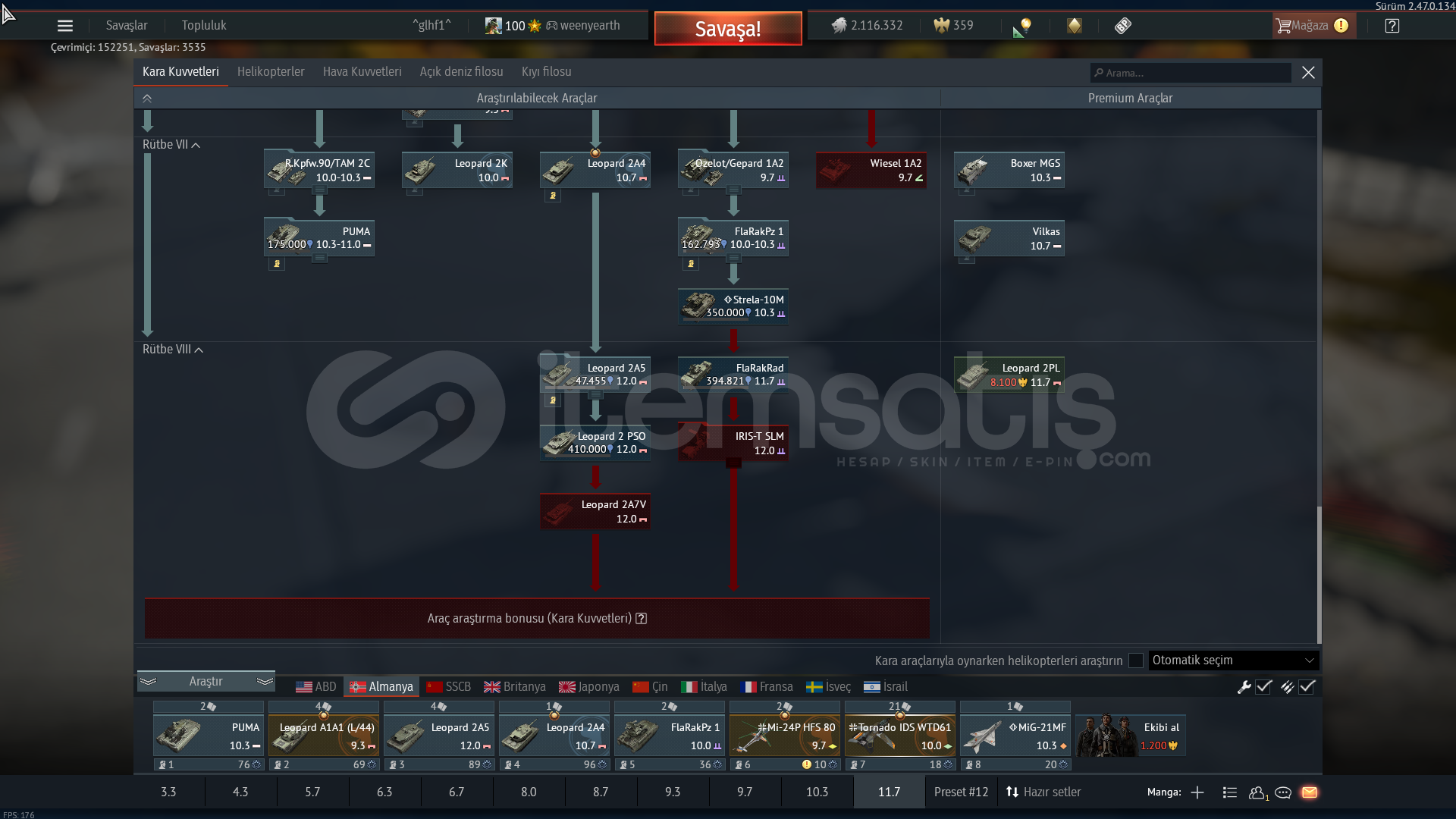Select the Vilkas premium vehicle

click(1009, 238)
